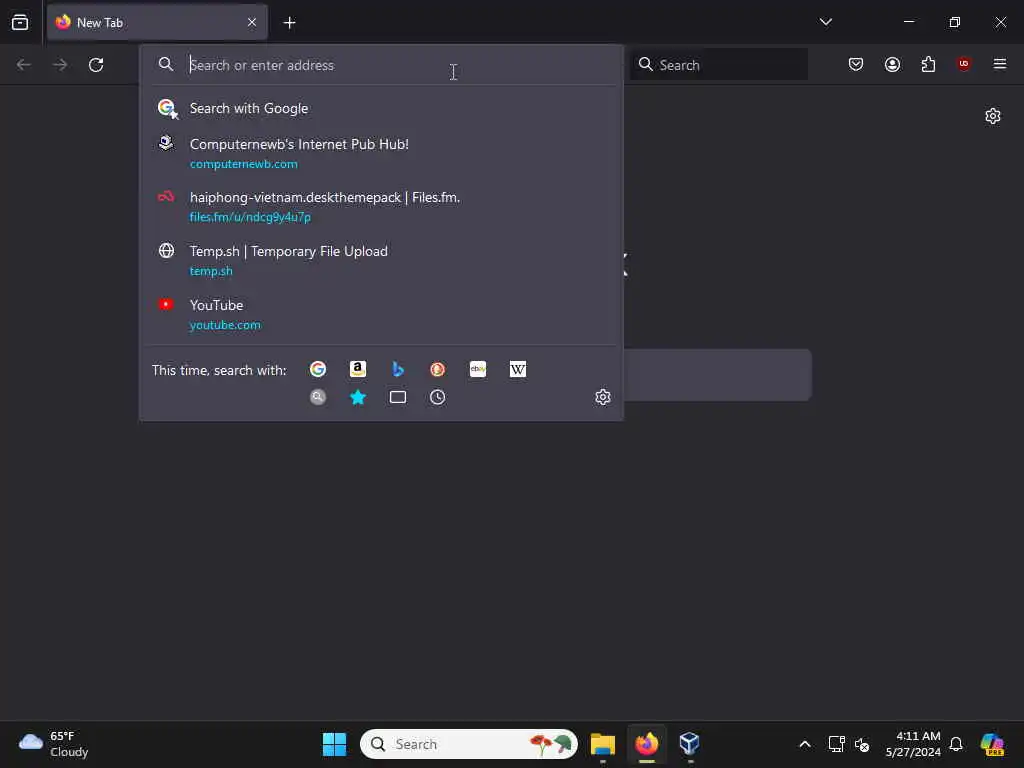Search this time with Bing
The image size is (1024, 768).
tap(398, 370)
